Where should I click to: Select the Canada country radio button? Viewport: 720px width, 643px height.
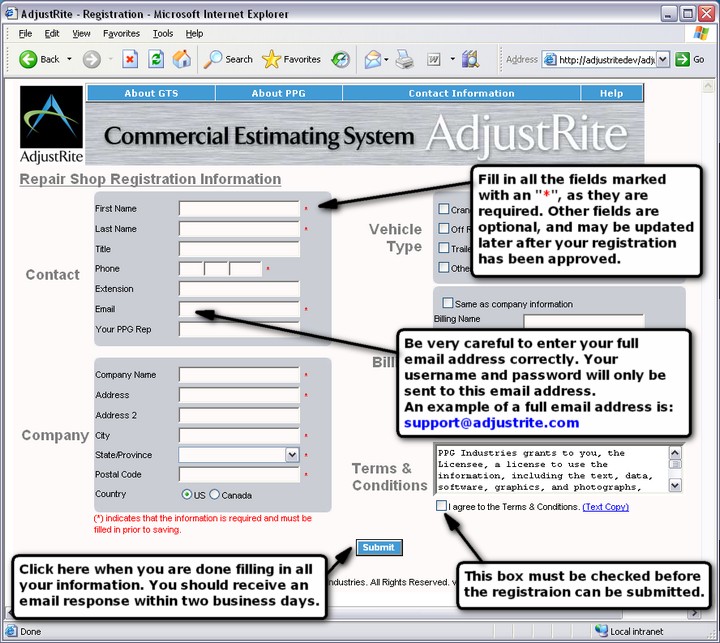point(214,495)
